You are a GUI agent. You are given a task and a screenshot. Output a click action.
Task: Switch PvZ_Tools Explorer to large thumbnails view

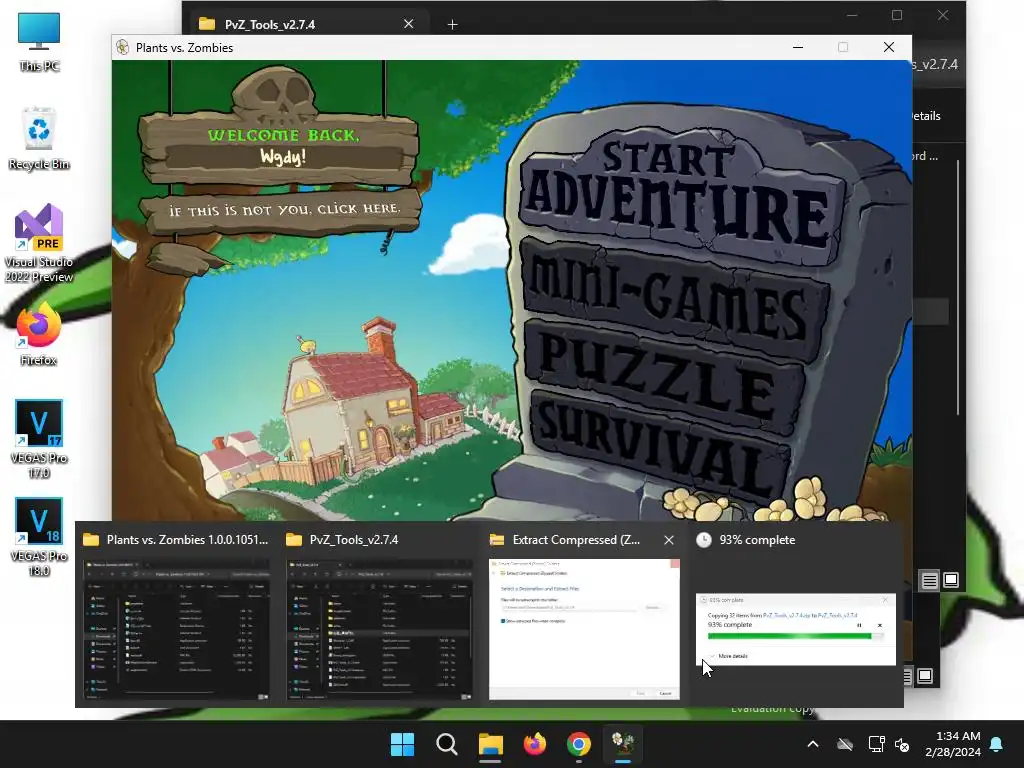click(x=951, y=580)
